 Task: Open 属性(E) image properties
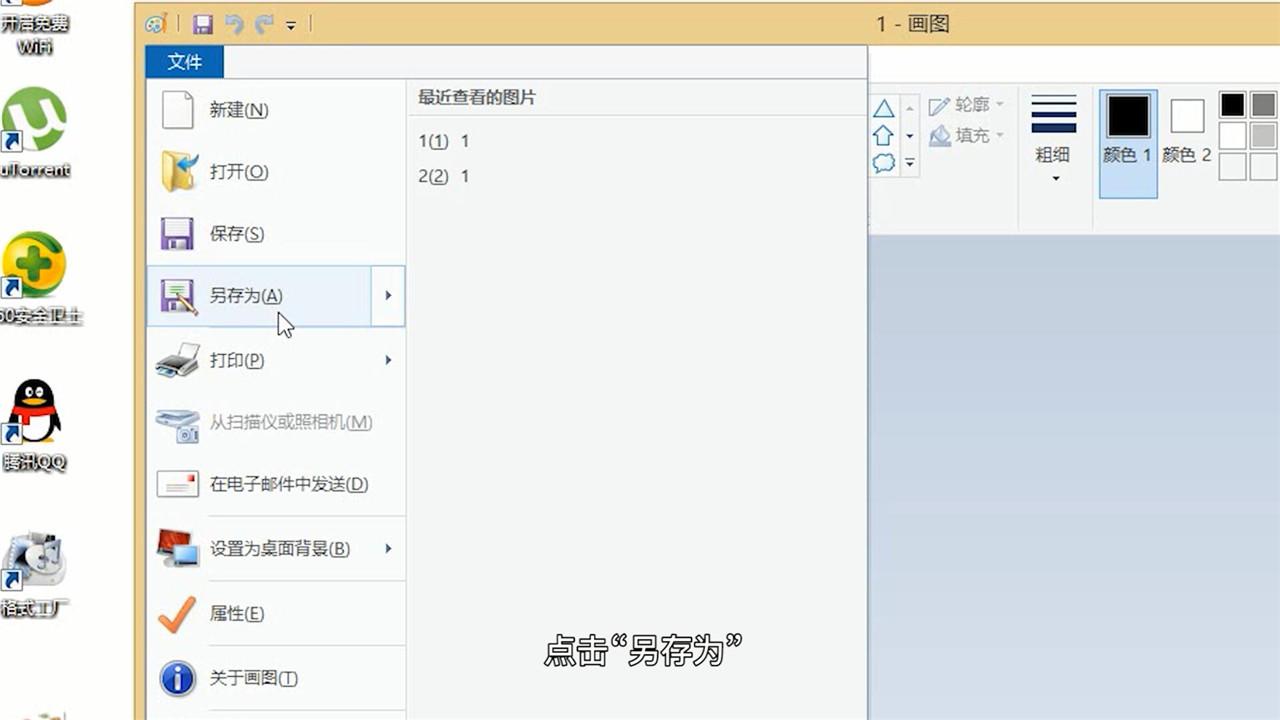275,614
